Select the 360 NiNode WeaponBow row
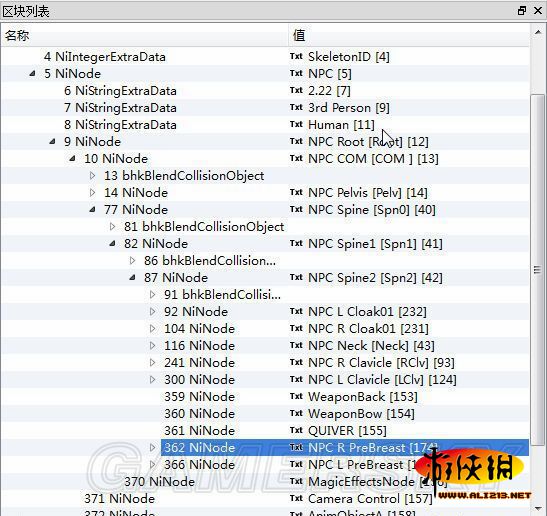This screenshot has height=516, width=547. [265, 413]
